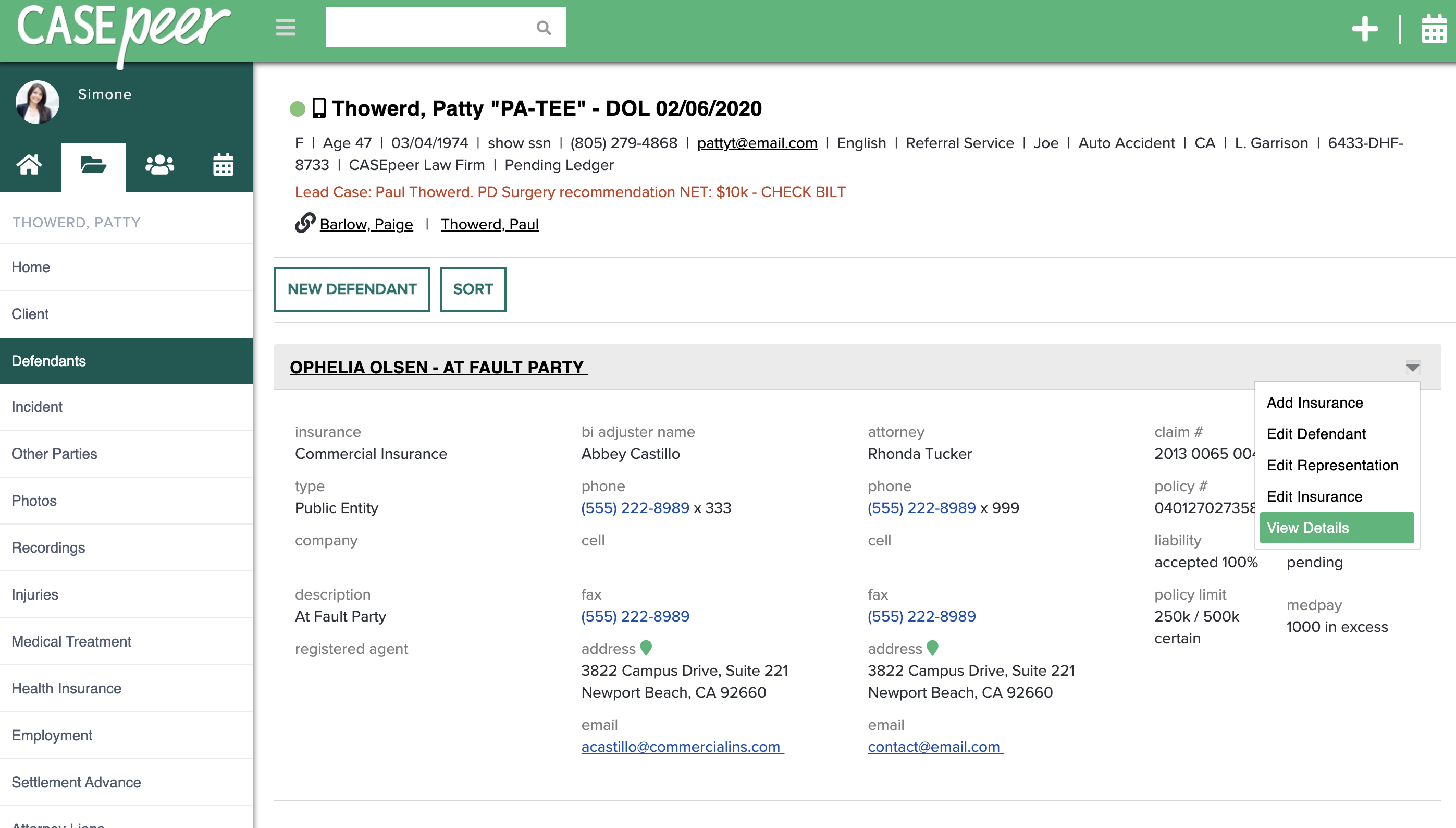Select "Edit Representation" from the open menu
Screen dimensions: 1456x828
point(1332,465)
